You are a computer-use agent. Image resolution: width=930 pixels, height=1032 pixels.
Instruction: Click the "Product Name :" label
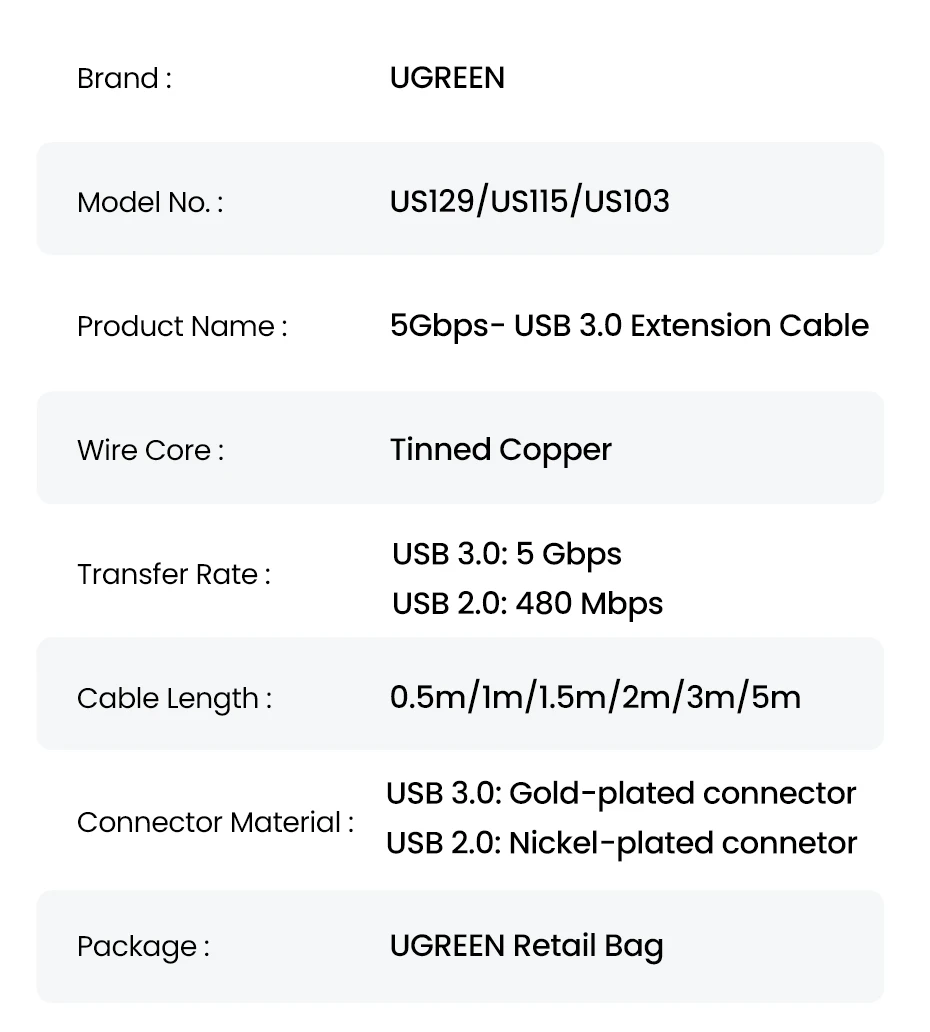point(182,326)
